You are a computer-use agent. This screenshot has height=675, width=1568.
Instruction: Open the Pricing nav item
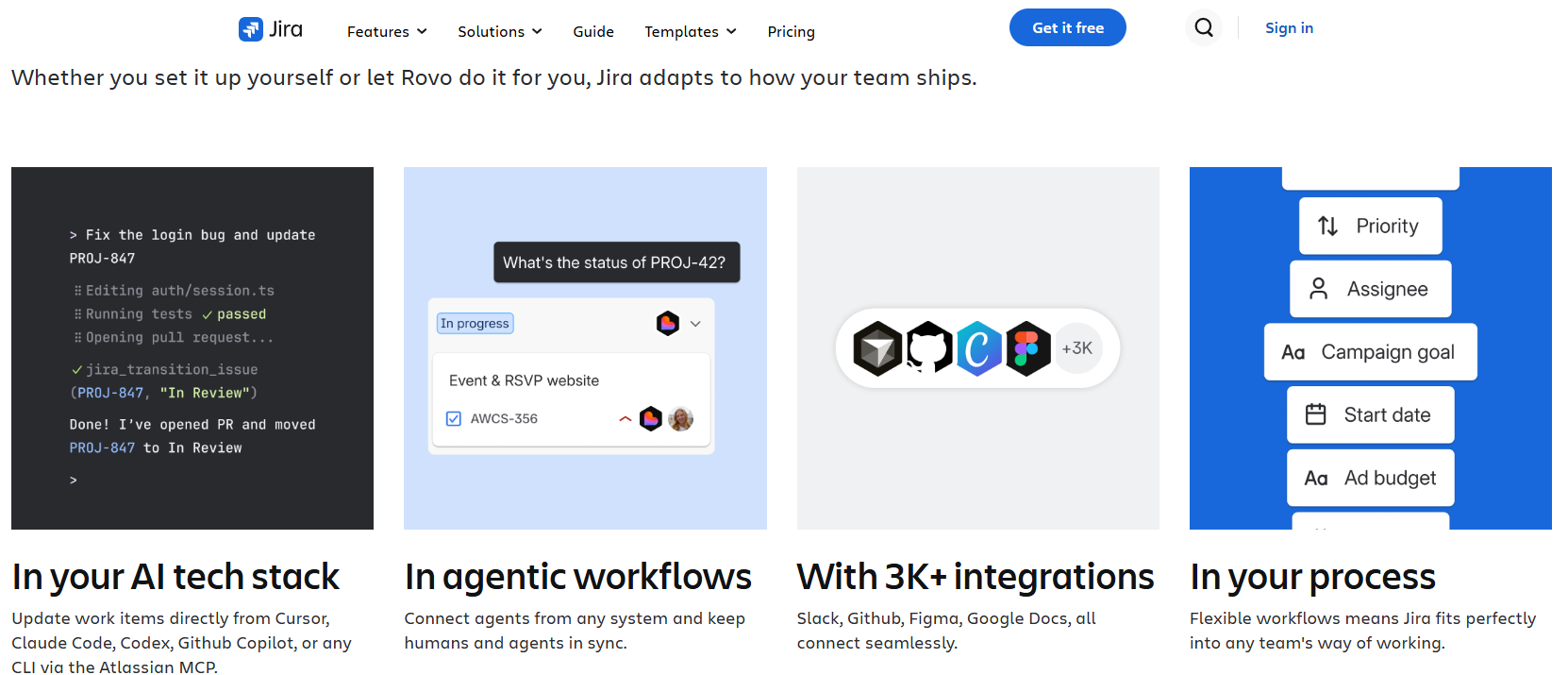pyautogui.click(x=791, y=31)
